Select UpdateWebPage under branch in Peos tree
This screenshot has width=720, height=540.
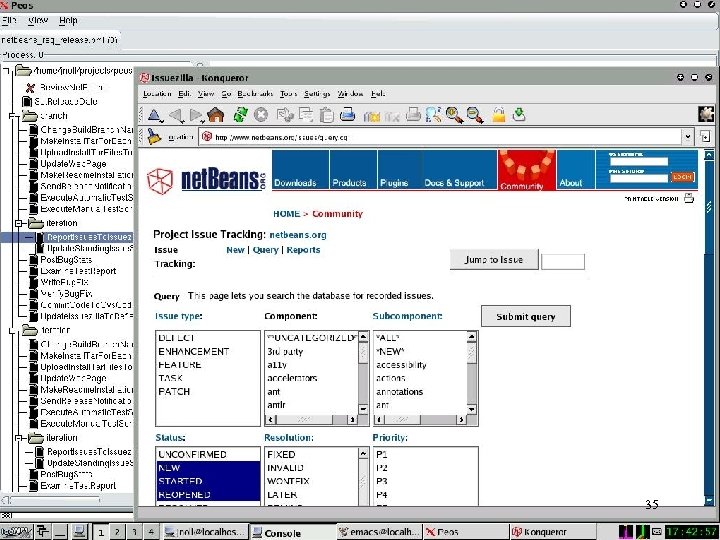pos(73,164)
